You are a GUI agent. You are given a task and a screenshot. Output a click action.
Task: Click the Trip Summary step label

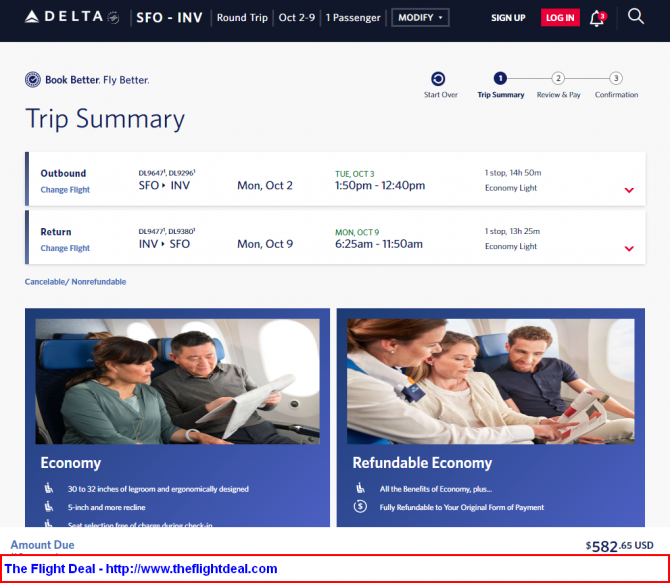501,95
